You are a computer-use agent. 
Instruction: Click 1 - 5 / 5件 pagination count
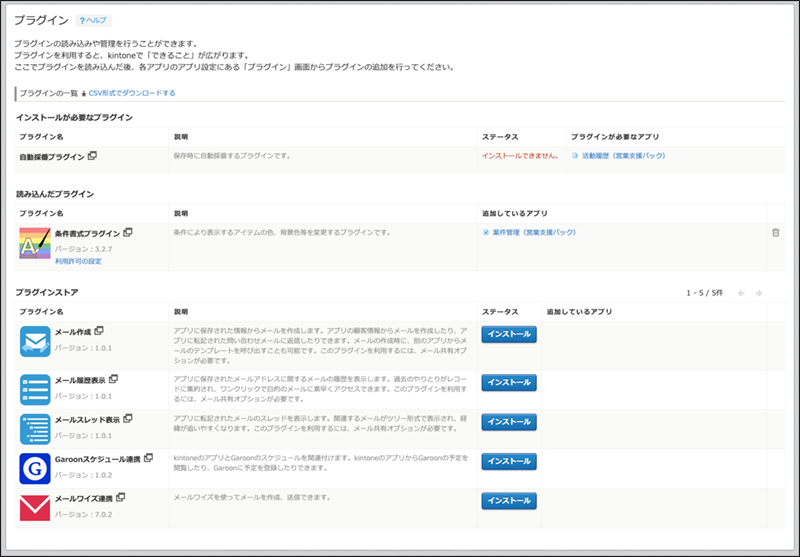click(x=705, y=293)
